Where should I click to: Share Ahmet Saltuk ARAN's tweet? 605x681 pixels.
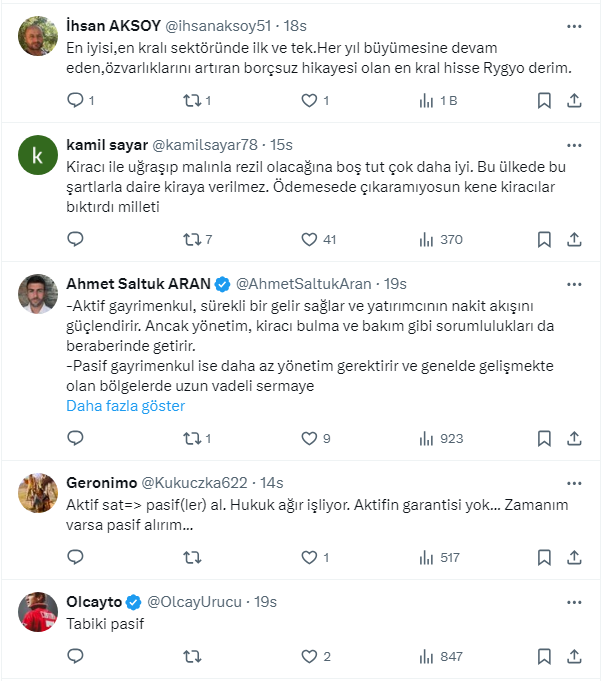click(x=574, y=438)
